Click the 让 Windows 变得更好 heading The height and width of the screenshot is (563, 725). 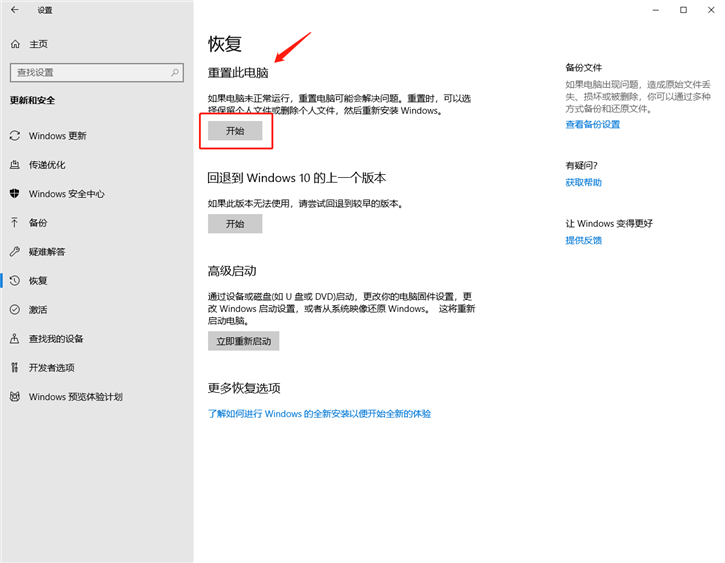click(x=609, y=224)
